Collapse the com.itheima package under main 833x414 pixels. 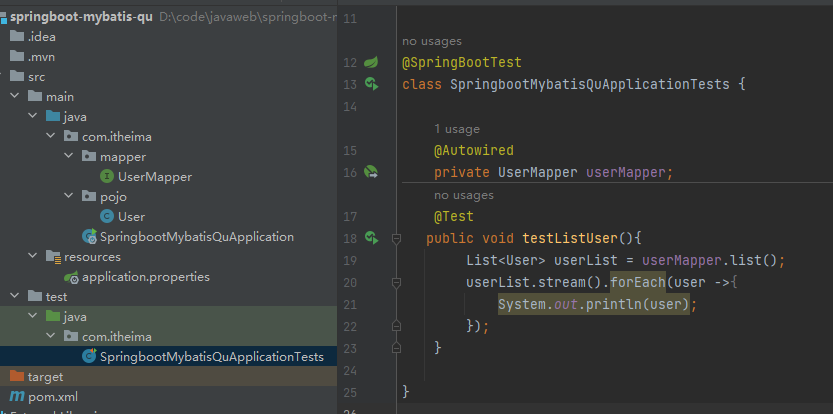51,137
